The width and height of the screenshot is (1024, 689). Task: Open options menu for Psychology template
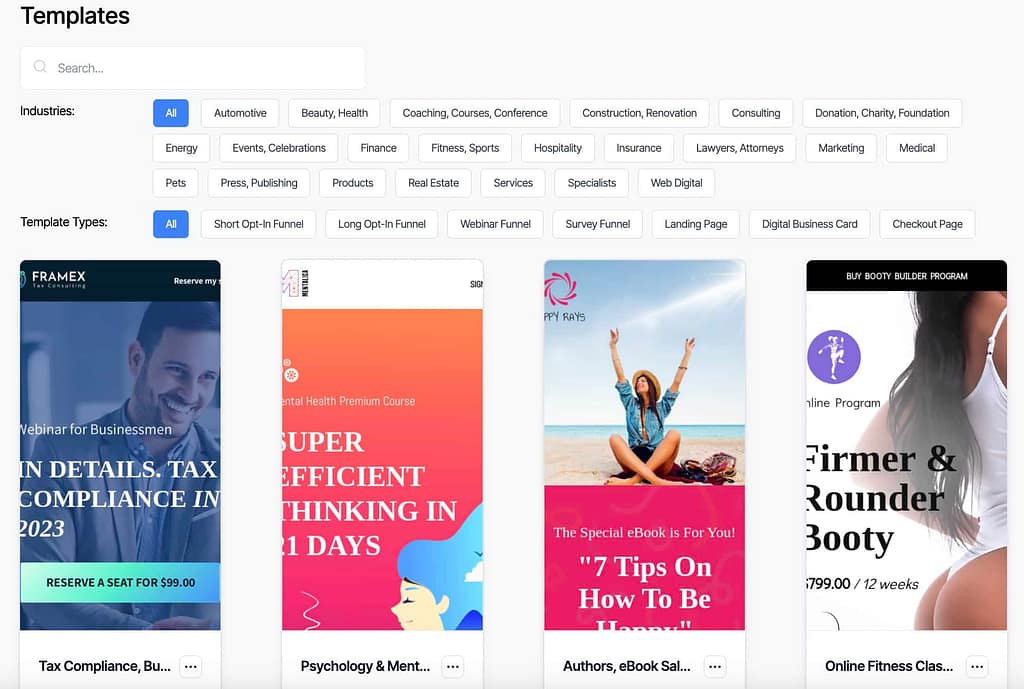453,666
